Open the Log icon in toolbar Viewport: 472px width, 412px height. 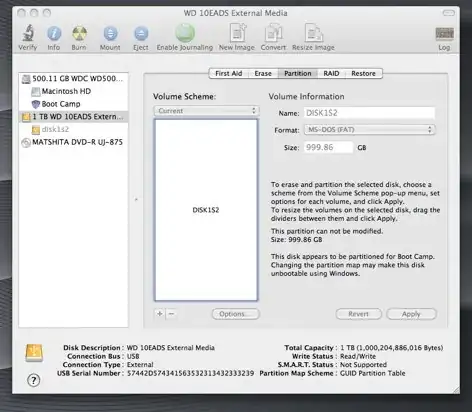[x=444, y=34]
